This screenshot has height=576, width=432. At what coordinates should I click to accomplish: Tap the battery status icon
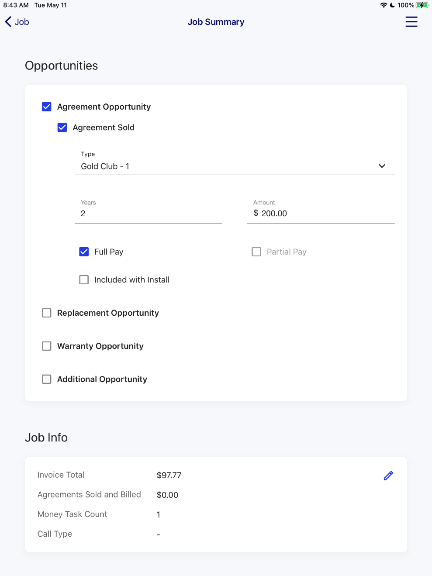pyautogui.click(x=422, y=5)
